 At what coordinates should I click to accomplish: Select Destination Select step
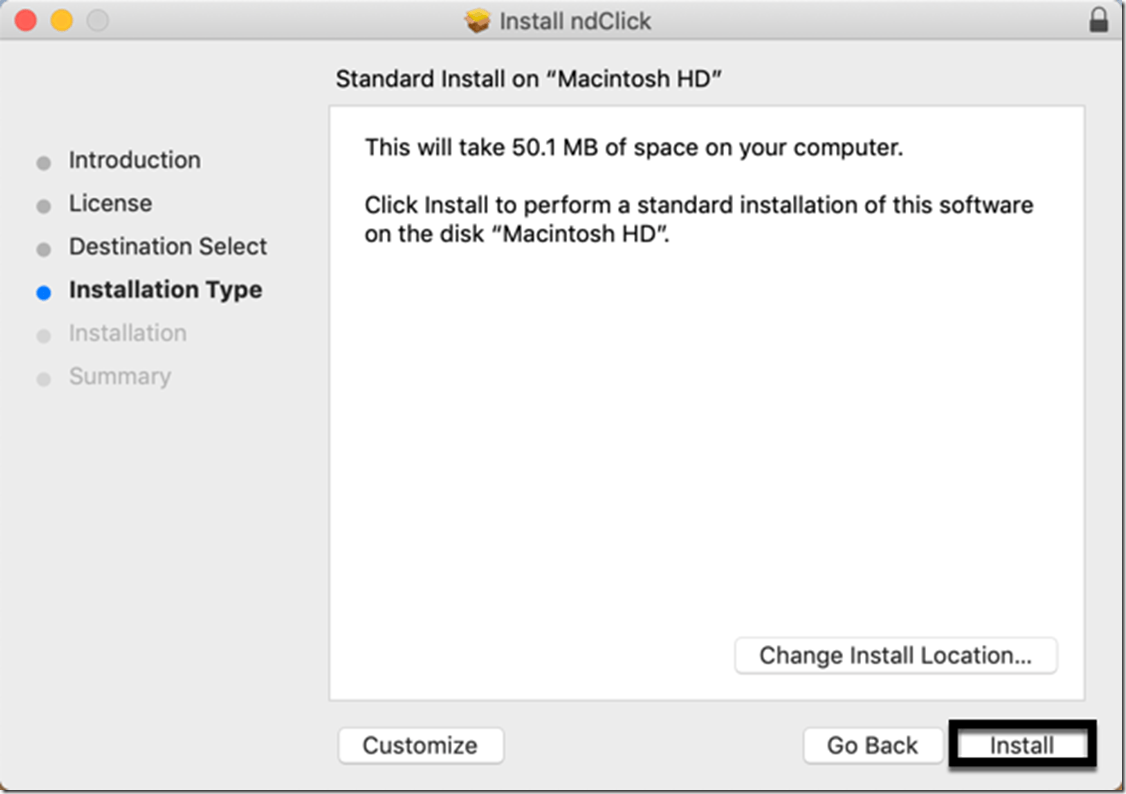[x=167, y=246]
